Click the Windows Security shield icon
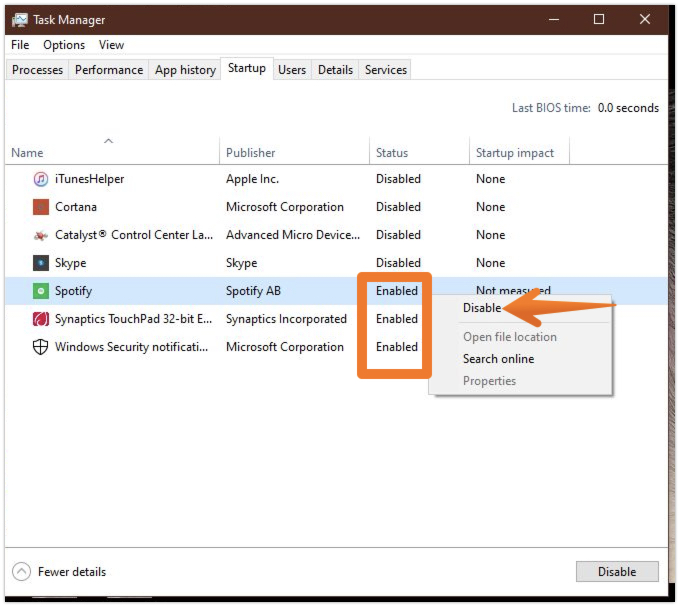 click(x=41, y=347)
